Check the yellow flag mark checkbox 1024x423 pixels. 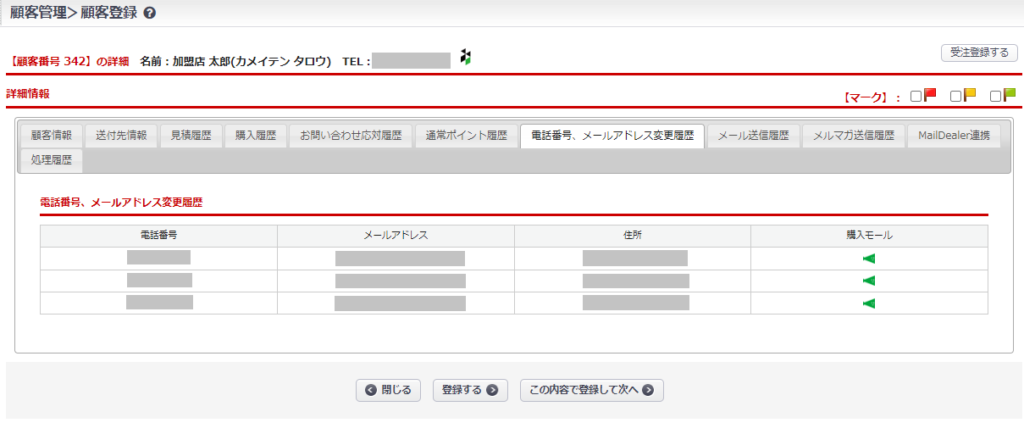pyautogui.click(x=956, y=96)
